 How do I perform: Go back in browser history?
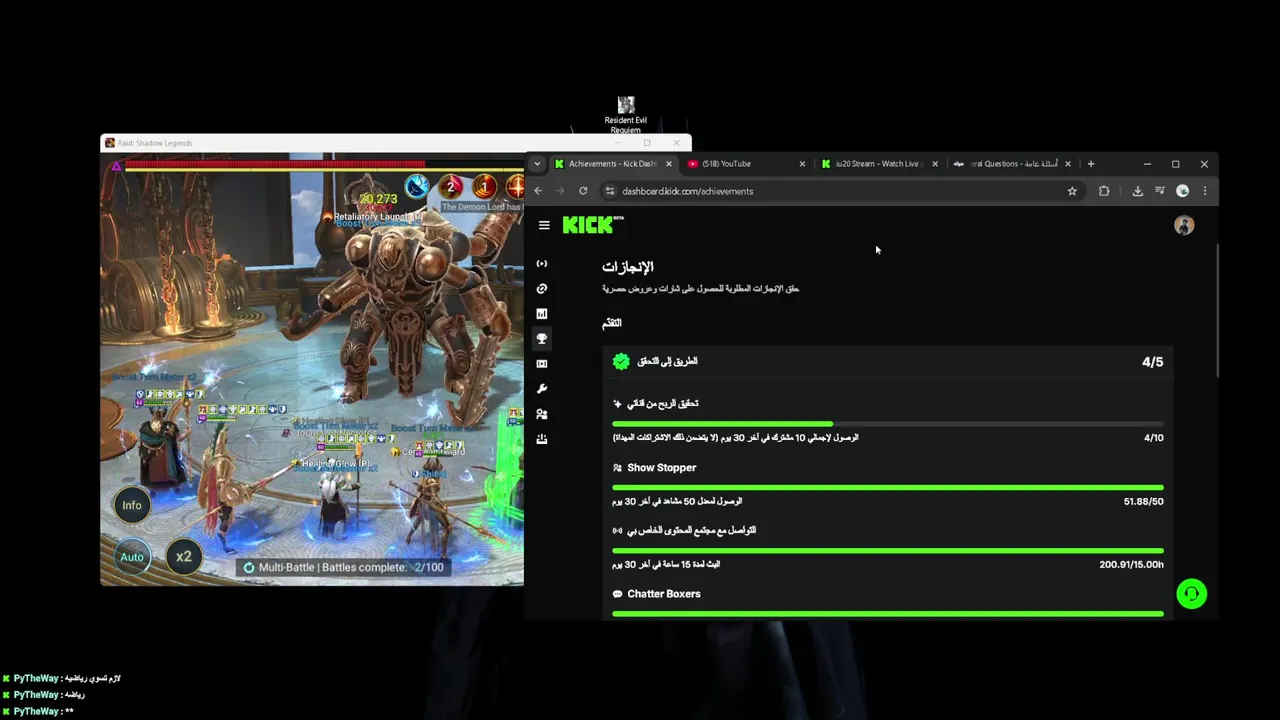[538, 191]
